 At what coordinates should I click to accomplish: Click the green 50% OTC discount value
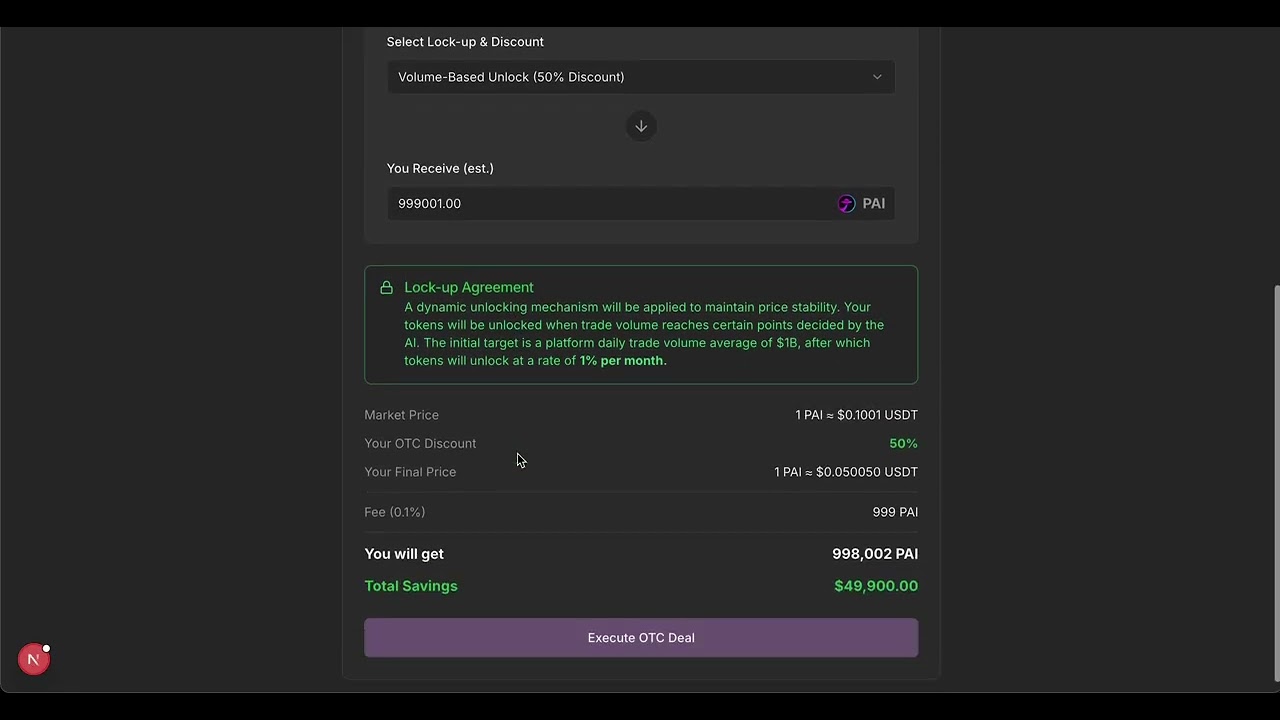[903, 444]
